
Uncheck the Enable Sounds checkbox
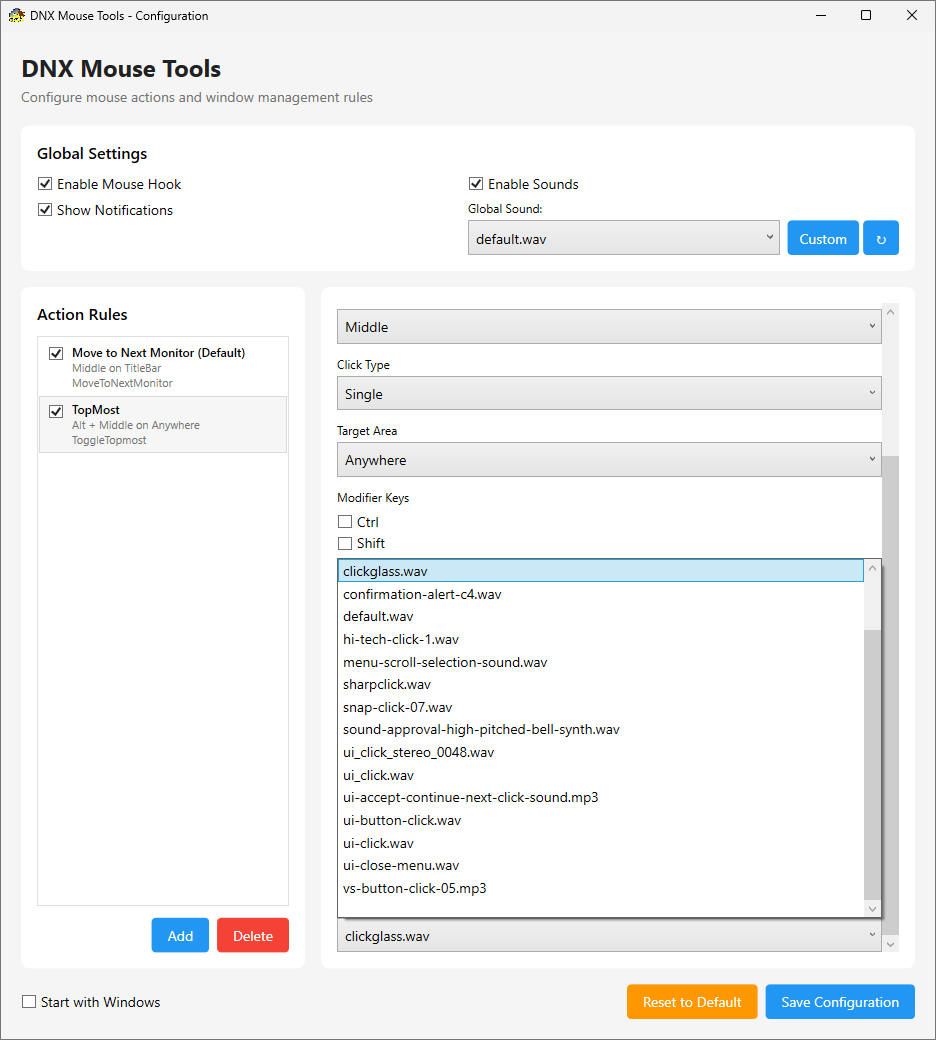click(476, 184)
